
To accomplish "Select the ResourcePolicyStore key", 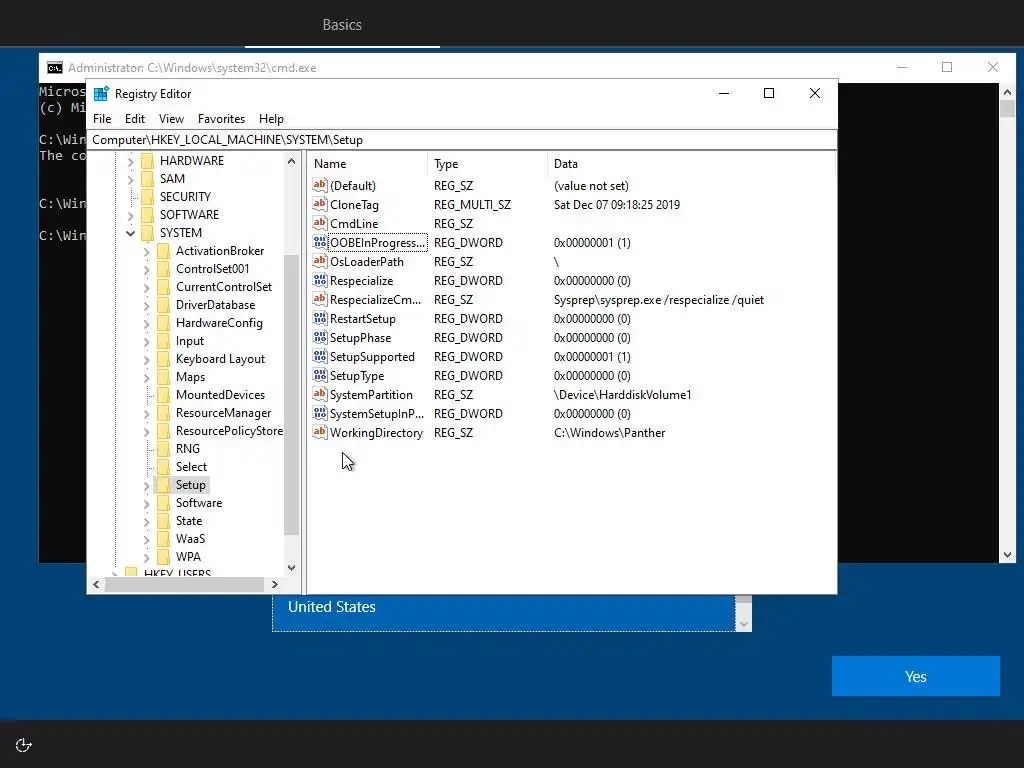I will point(229,431).
